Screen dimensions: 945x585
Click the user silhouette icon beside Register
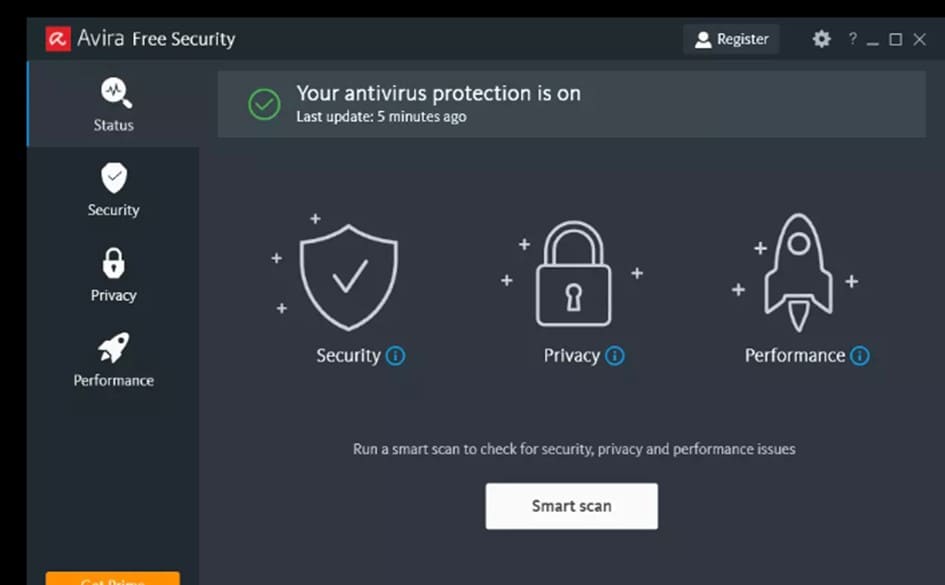click(x=706, y=39)
